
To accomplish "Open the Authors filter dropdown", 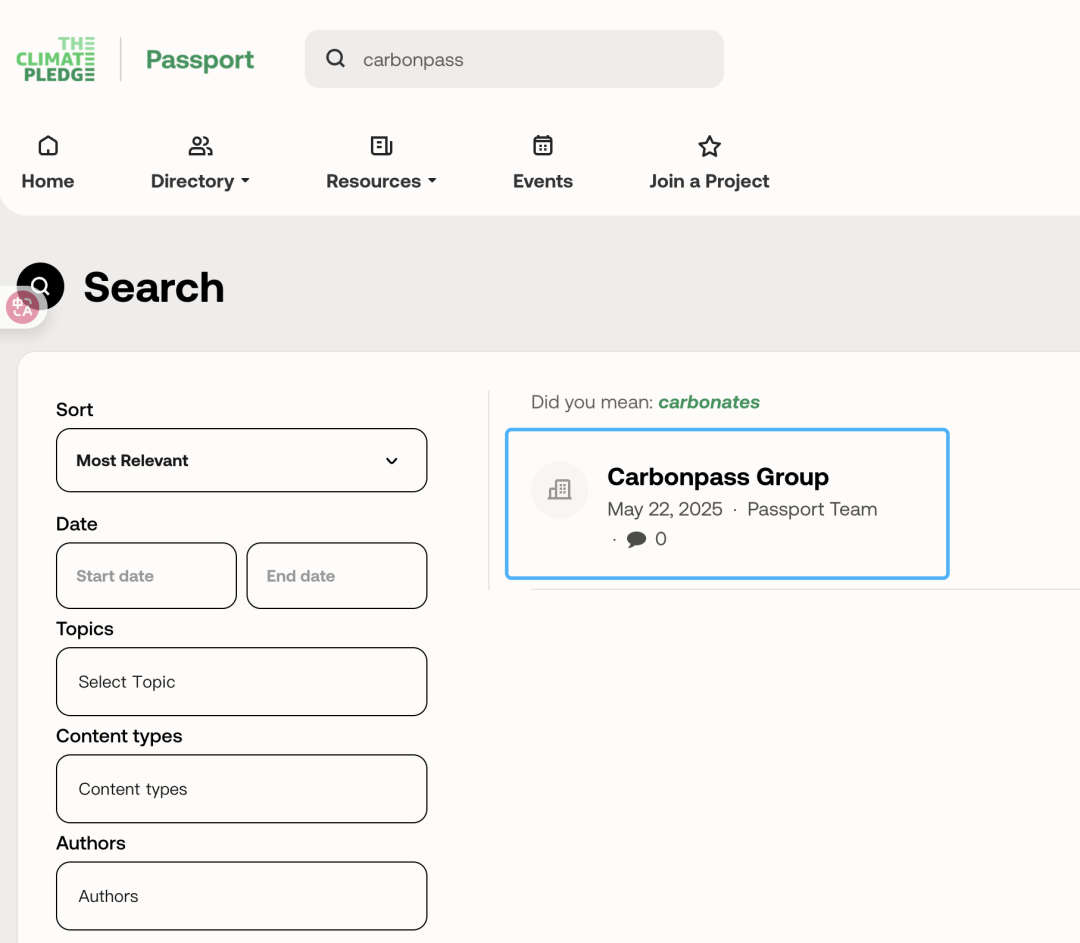I will click(x=241, y=896).
